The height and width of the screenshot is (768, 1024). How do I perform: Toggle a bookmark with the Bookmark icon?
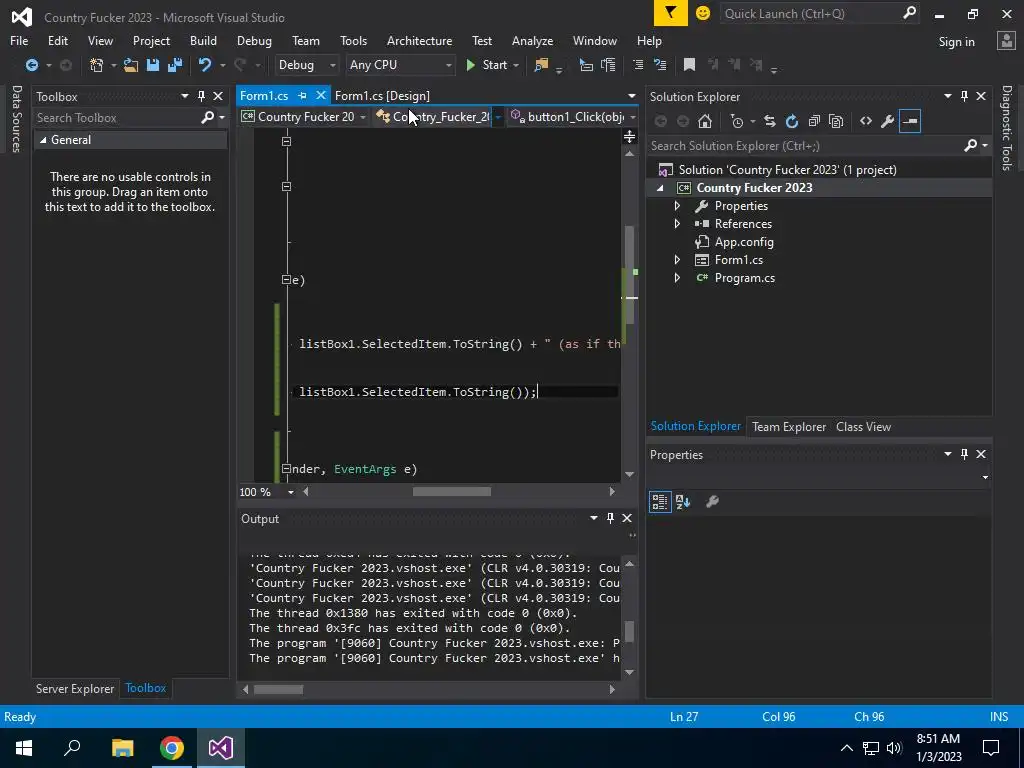[x=689, y=65]
